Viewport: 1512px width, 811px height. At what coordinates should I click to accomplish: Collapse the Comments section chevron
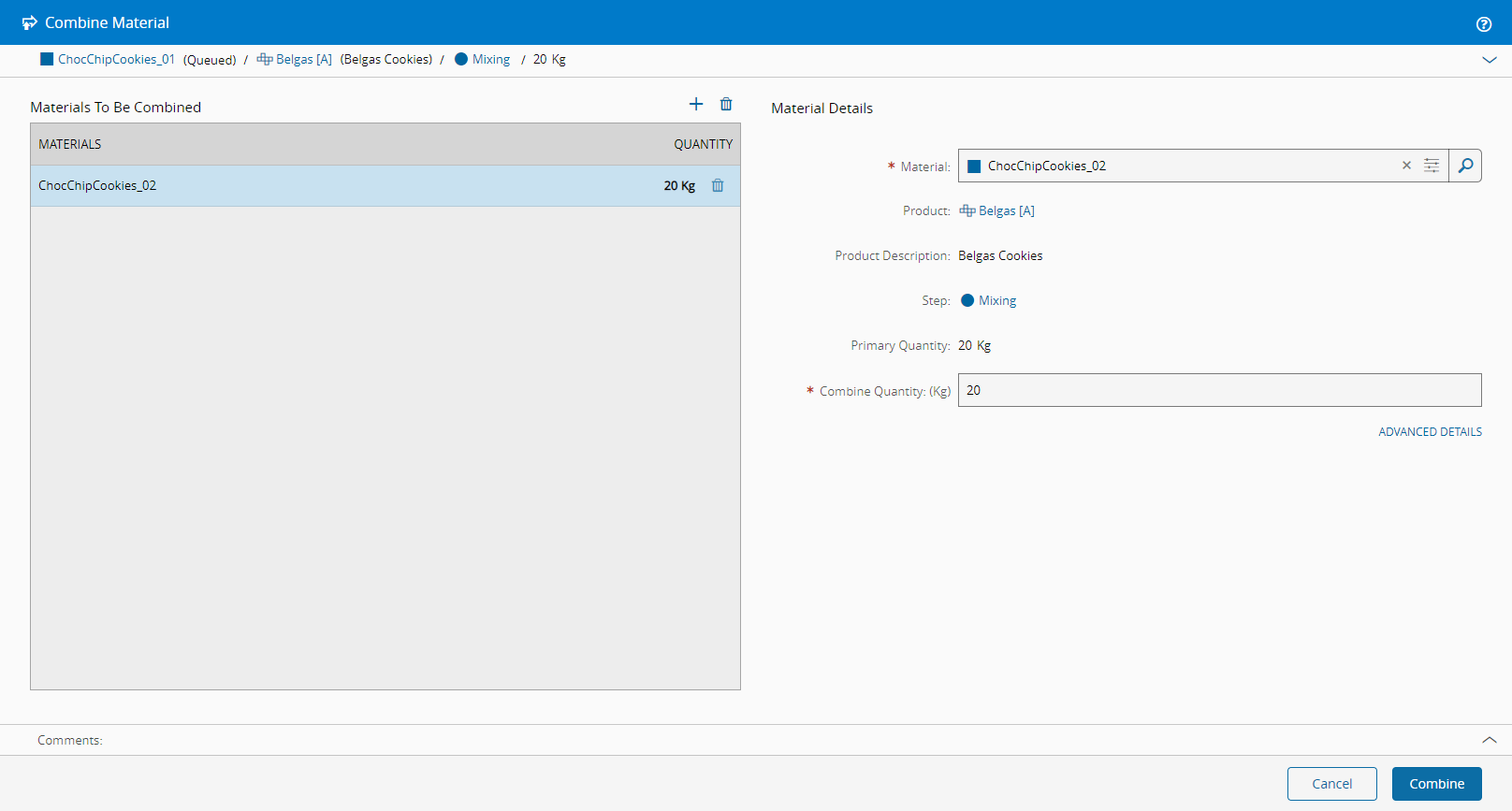(x=1490, y=740)
